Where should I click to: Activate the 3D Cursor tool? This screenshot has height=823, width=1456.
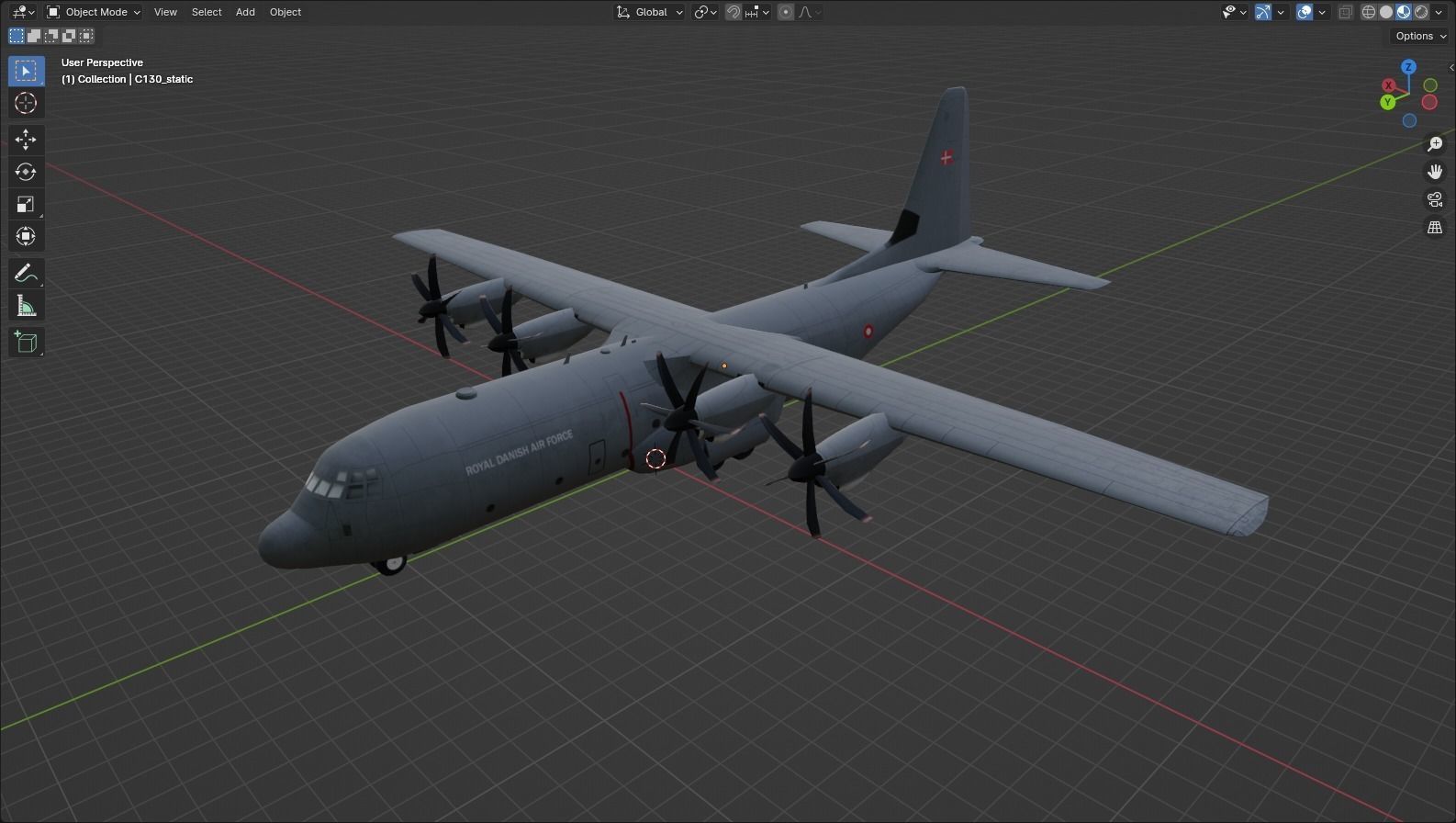click(x=26, y=103)
